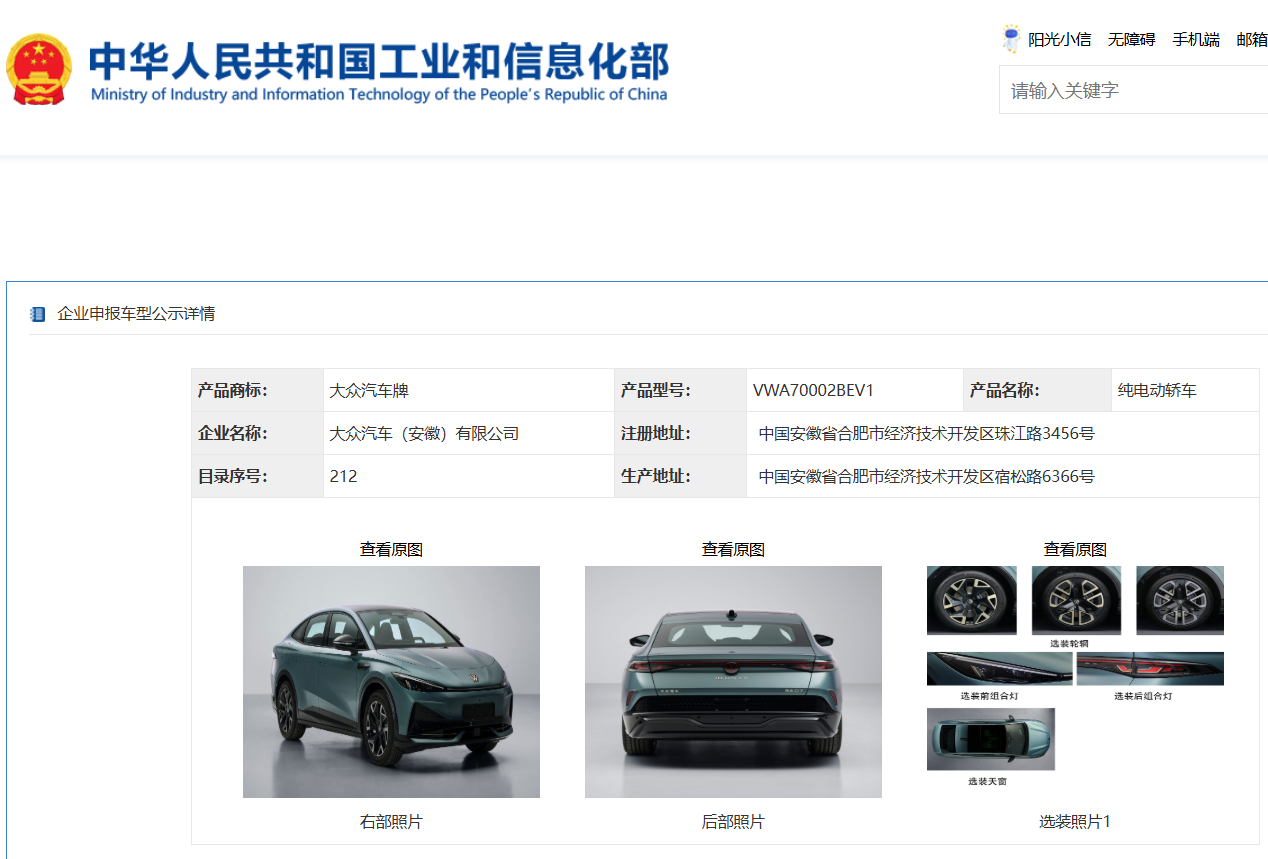Open the 无障碍 accessibility link
Viewport: 1268px width, 859px height.
[1131, 40]
